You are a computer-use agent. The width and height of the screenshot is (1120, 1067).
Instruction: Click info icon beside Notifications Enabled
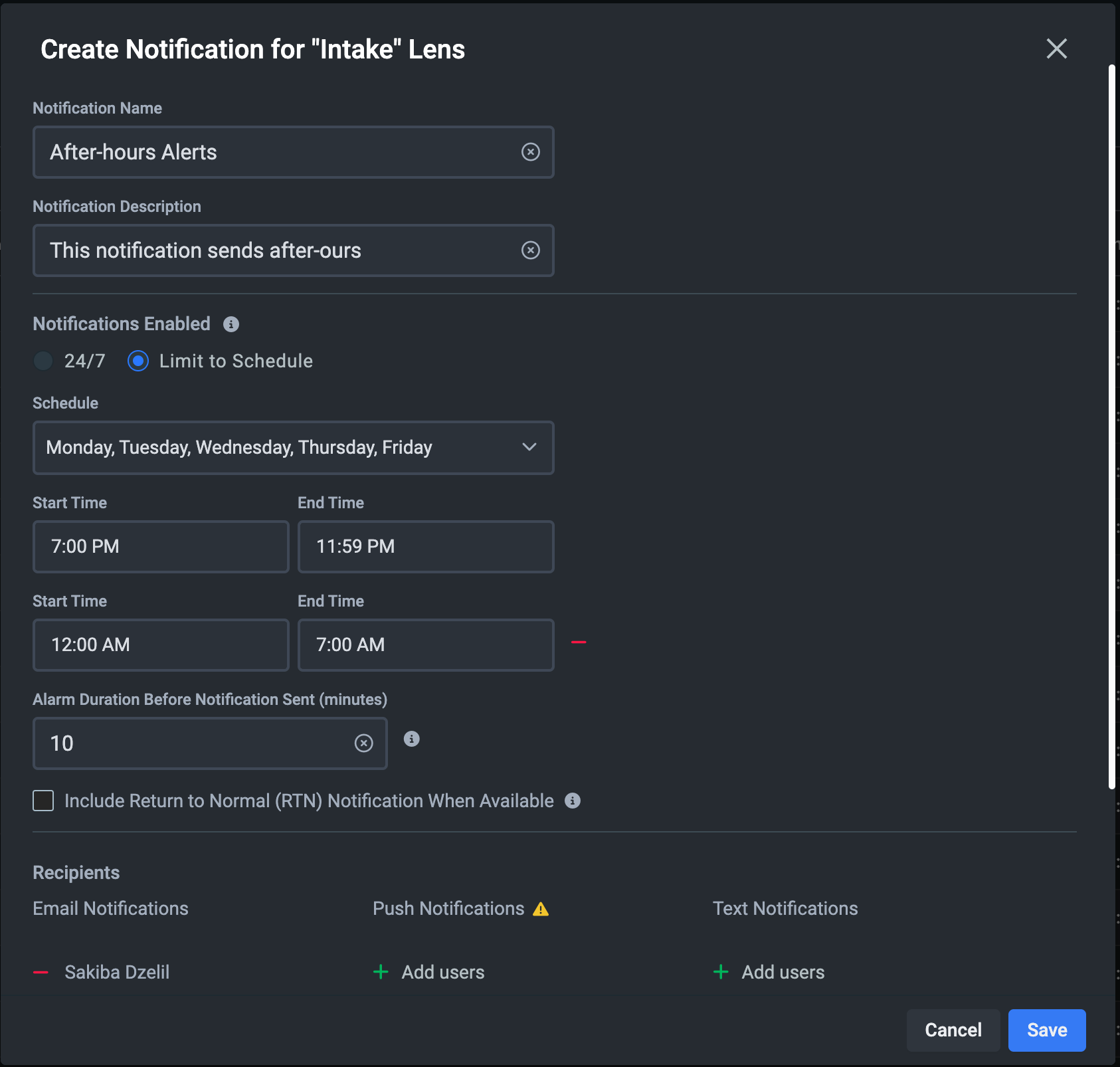[x=231, y=324]
